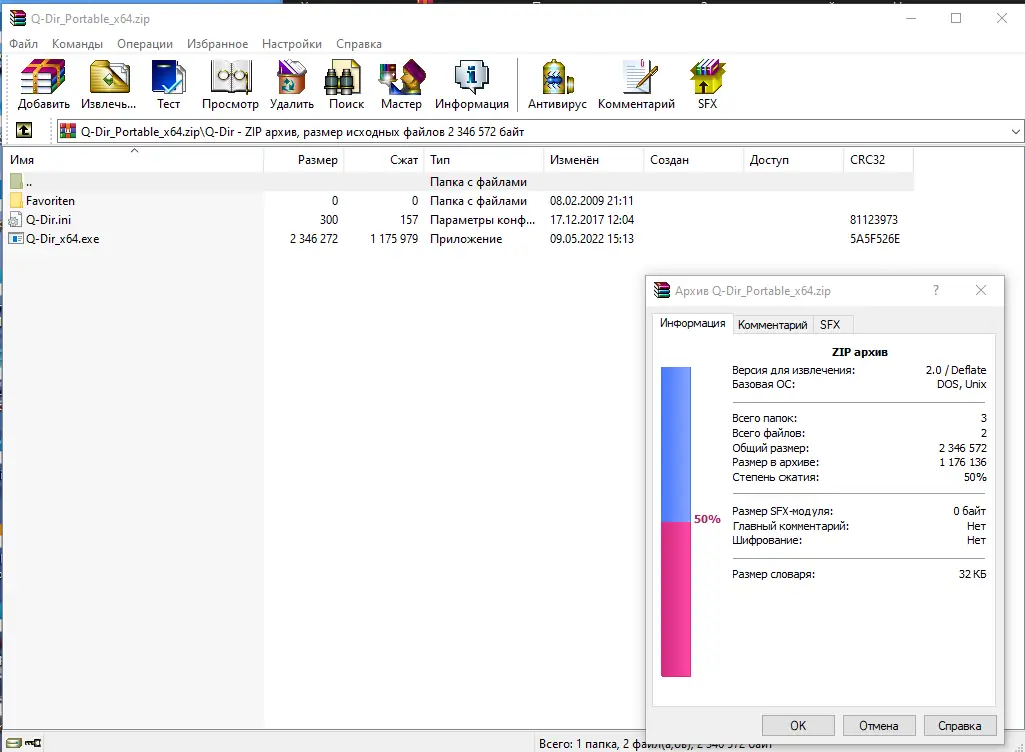Launch the Мастер (Wizard) tool
Viewport: 1025px width, 752px height.
401,84
